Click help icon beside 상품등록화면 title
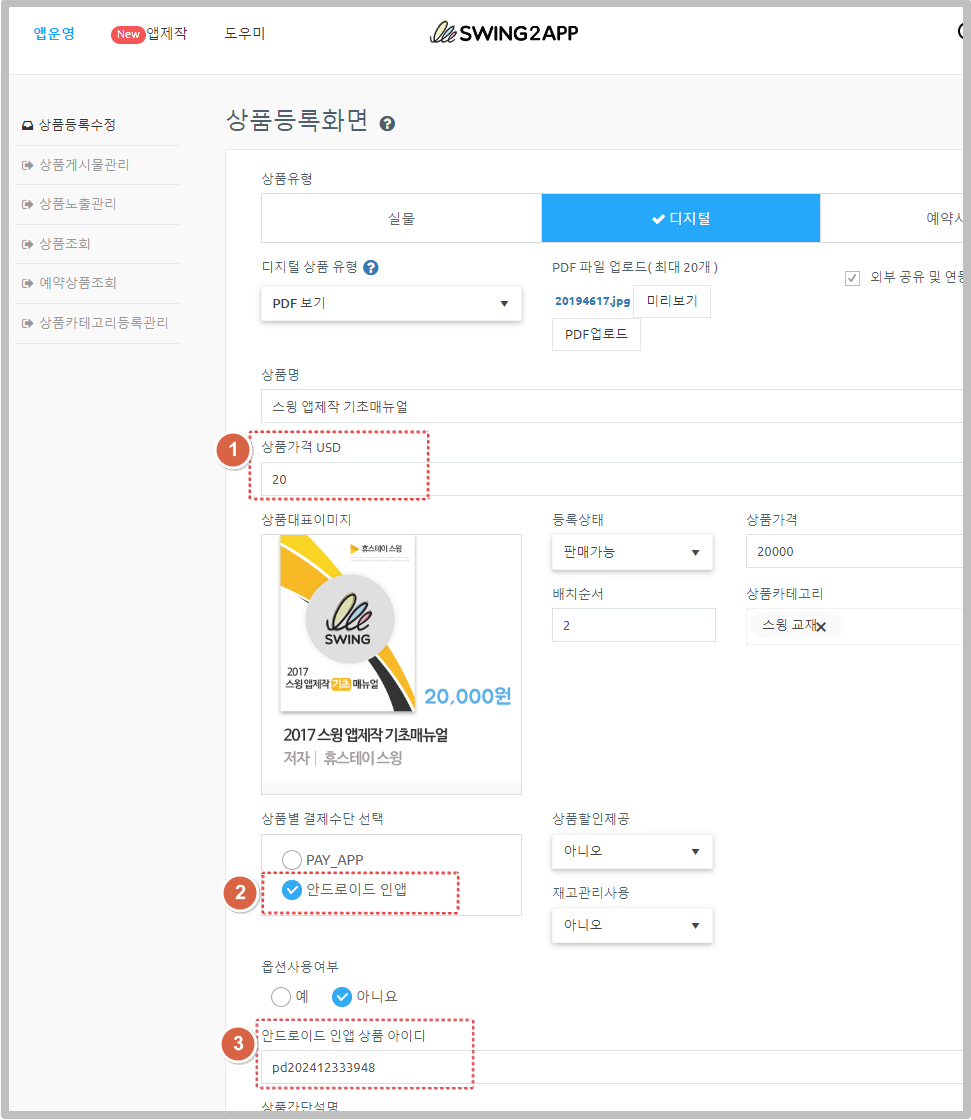 click(x=387, y=124)
